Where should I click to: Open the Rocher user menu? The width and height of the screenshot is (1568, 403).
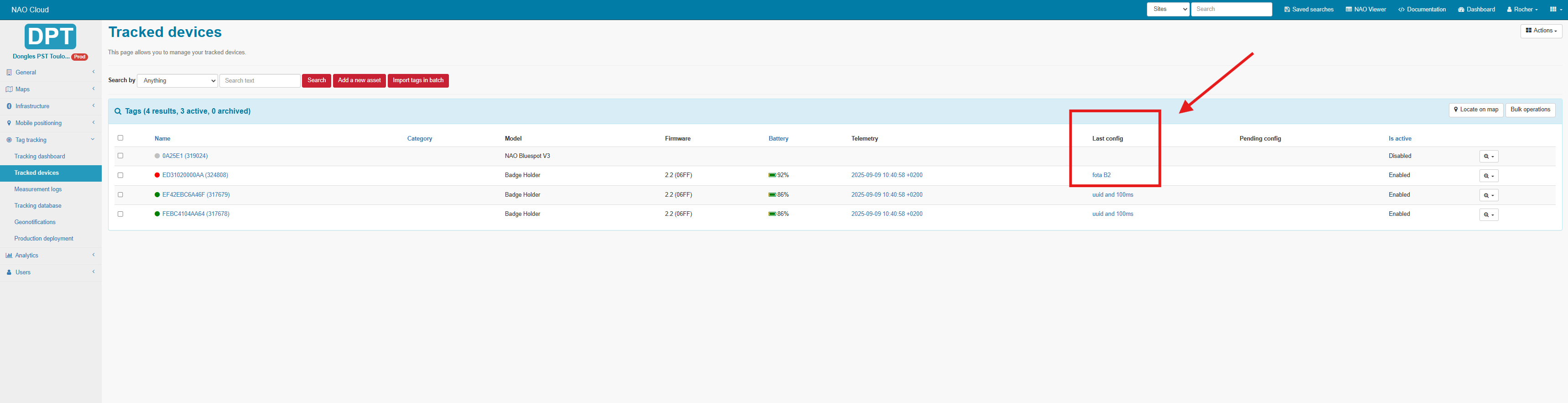coord(1522,9)
